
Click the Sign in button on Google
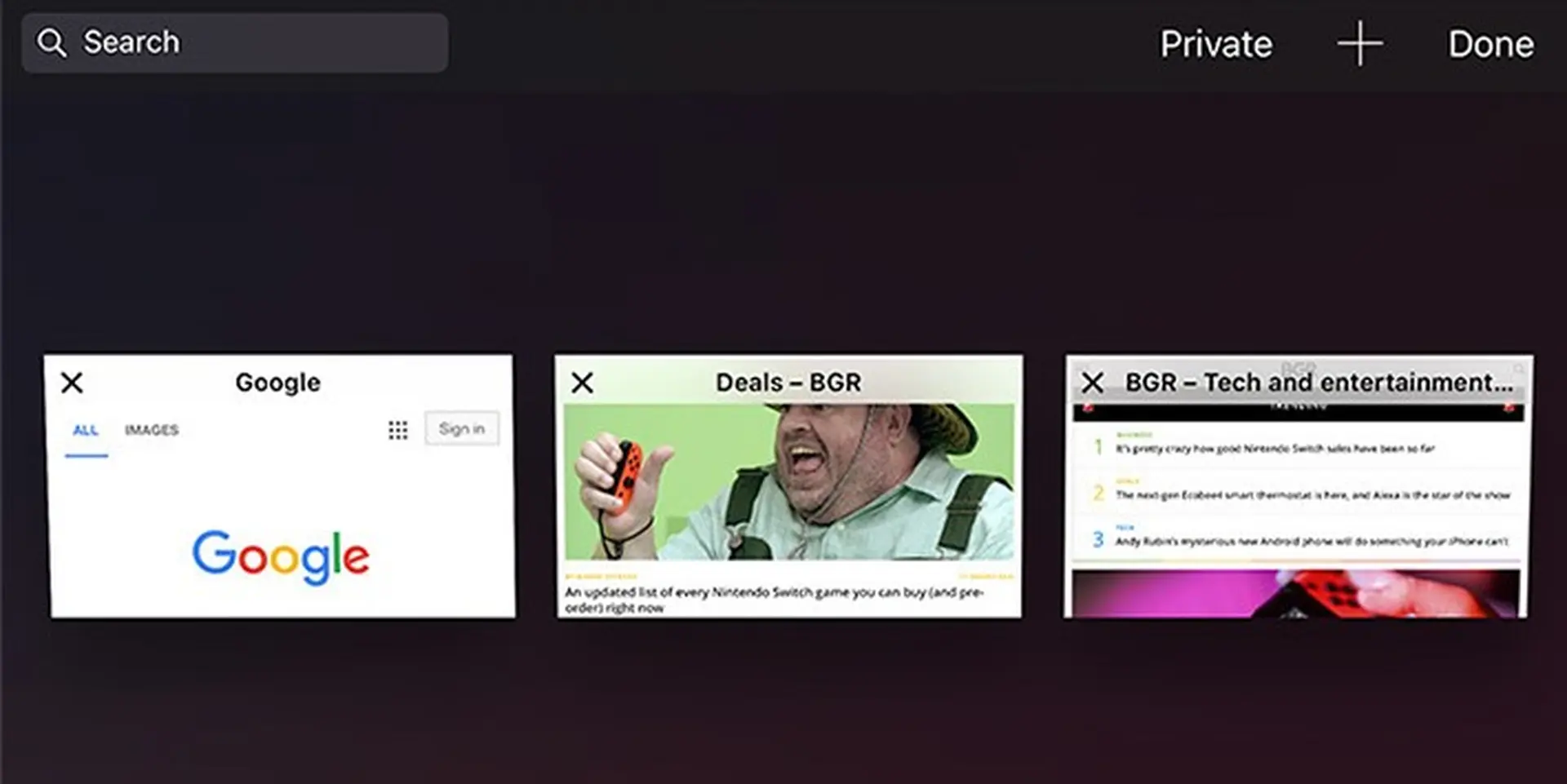click(x=462, y=428)
